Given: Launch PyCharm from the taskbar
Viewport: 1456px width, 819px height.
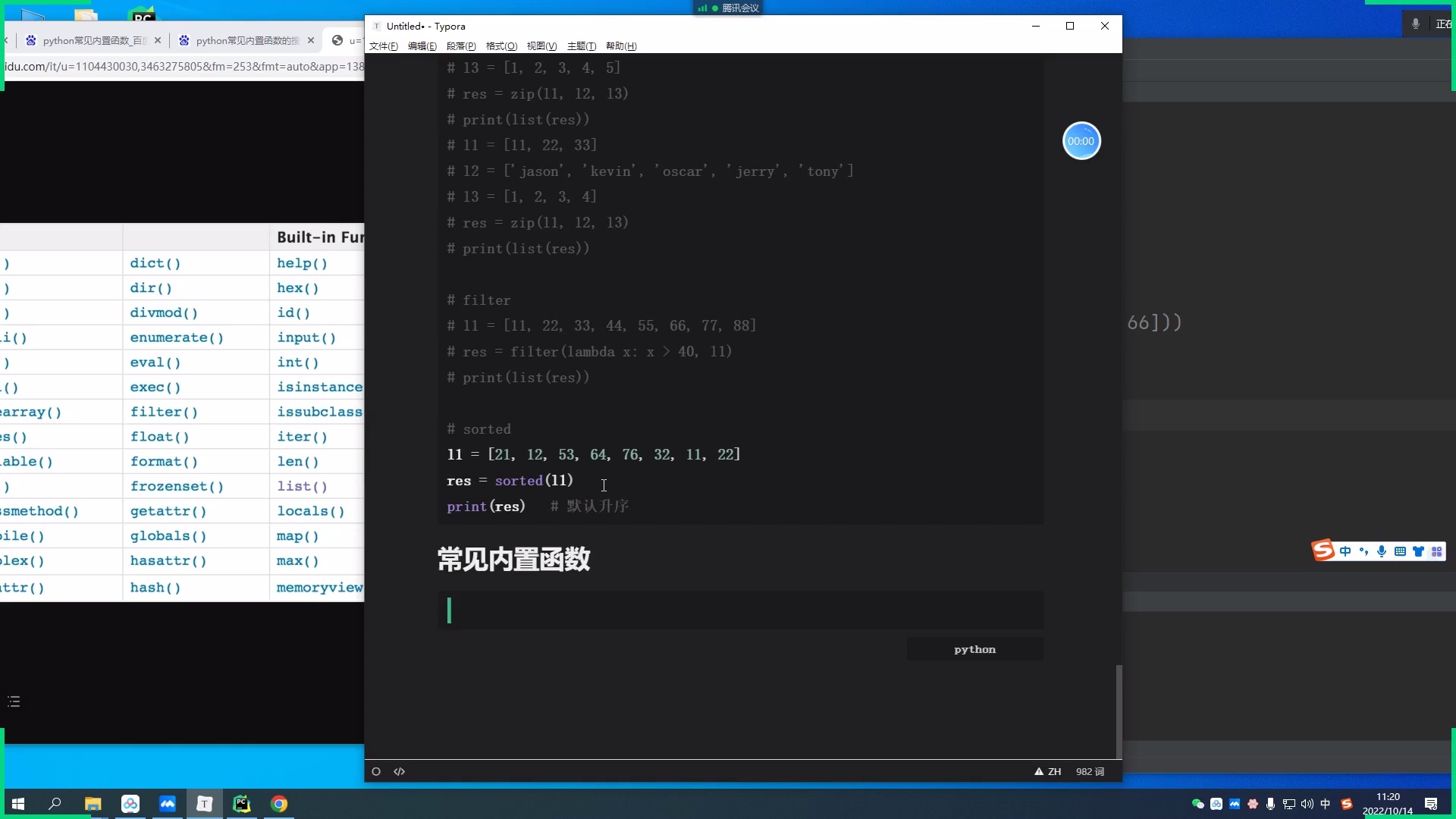Looking at the screenshot, I should coord(241,804).
